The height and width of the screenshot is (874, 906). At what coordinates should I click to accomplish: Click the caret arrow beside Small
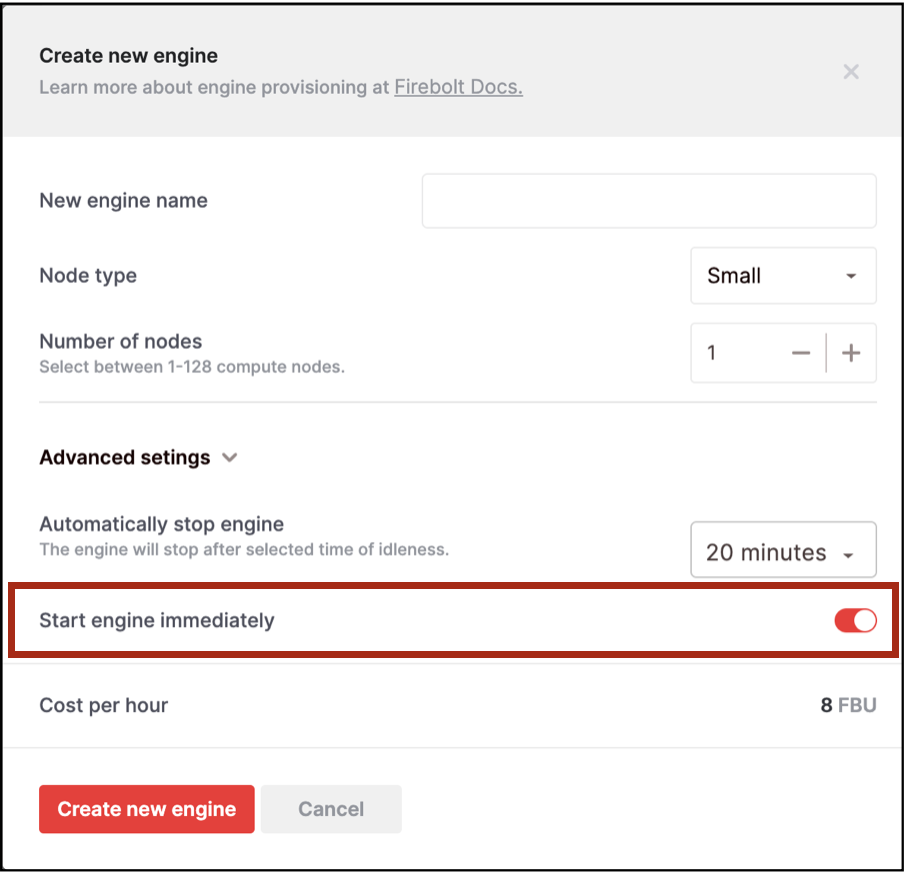click(x=851, y=276)
